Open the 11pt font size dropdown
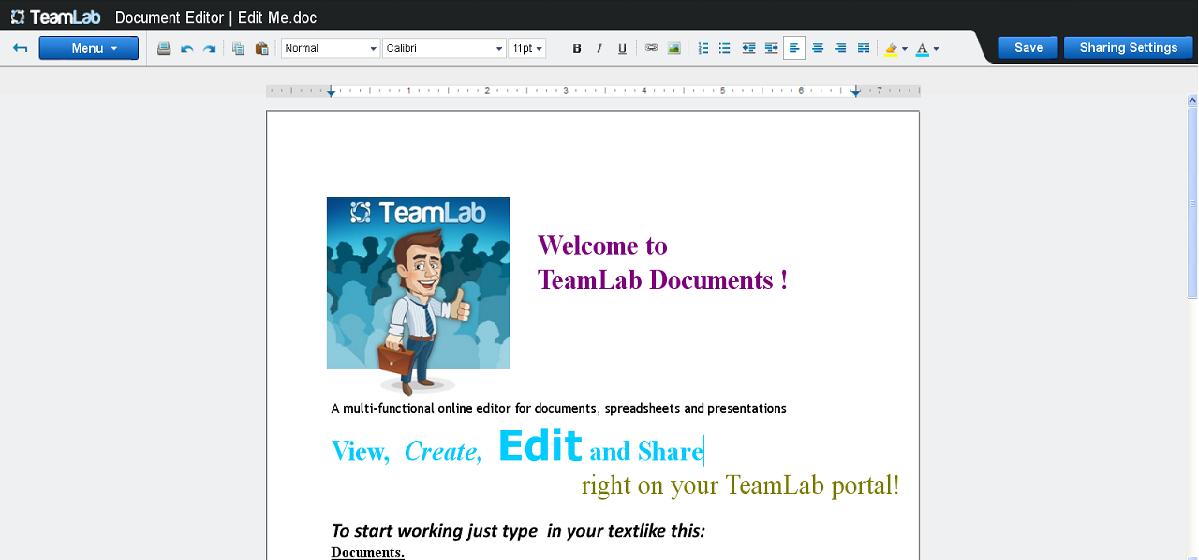The height and width of the screenshot is (560, 1199). pos(527,48)
